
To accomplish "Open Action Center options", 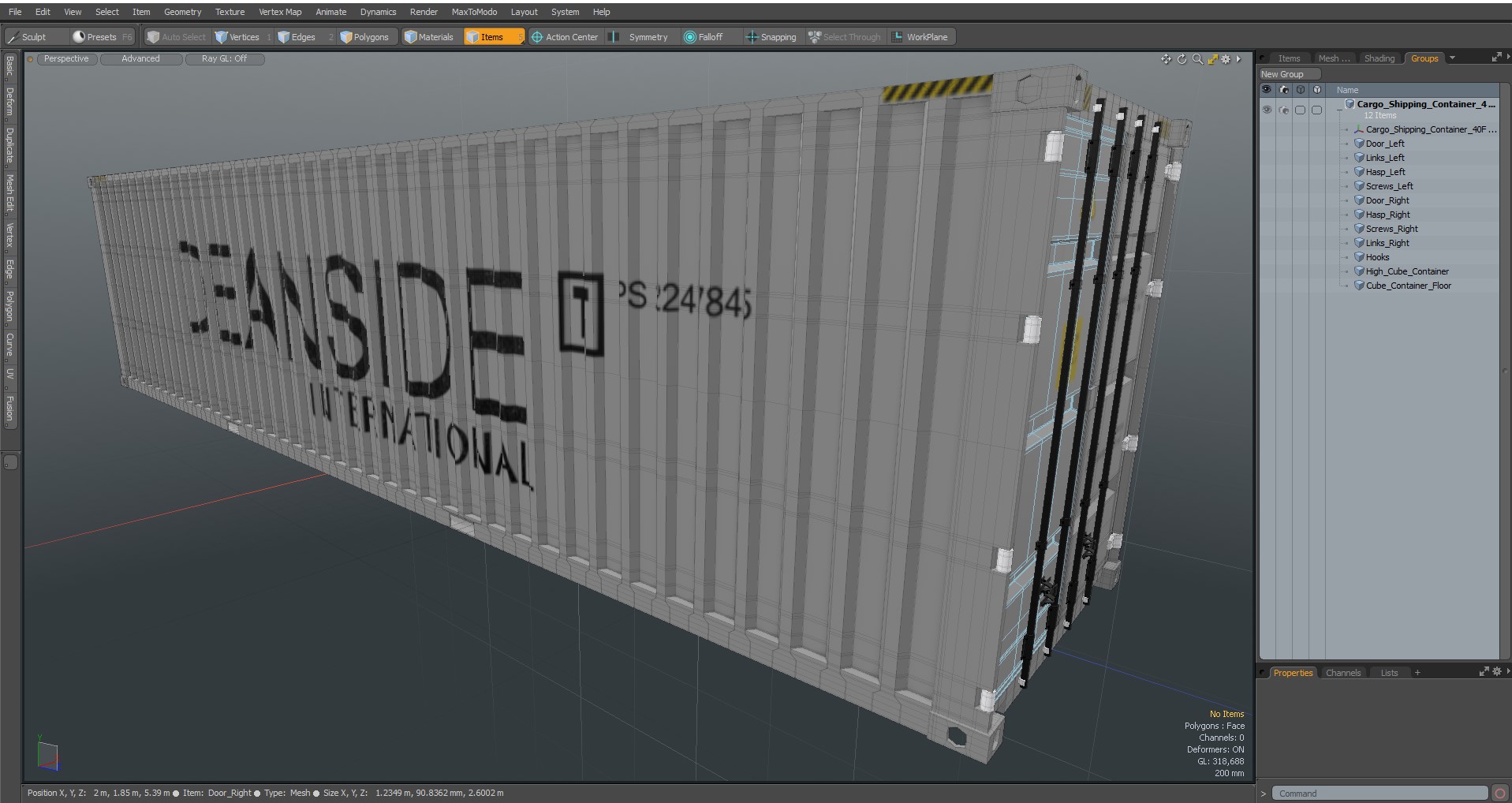I will tap(565, 37).
